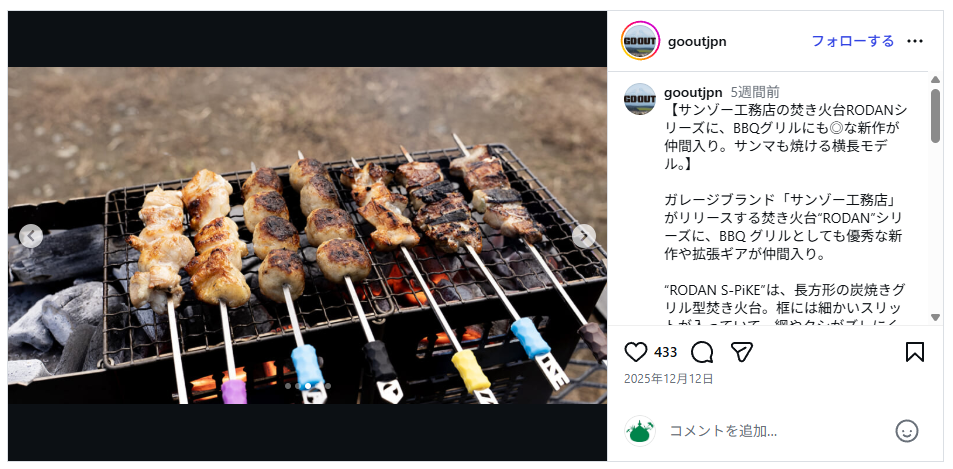Click the GO OUT avatar beside the caption
953x469 pixels.
click(x=640, y=99)
